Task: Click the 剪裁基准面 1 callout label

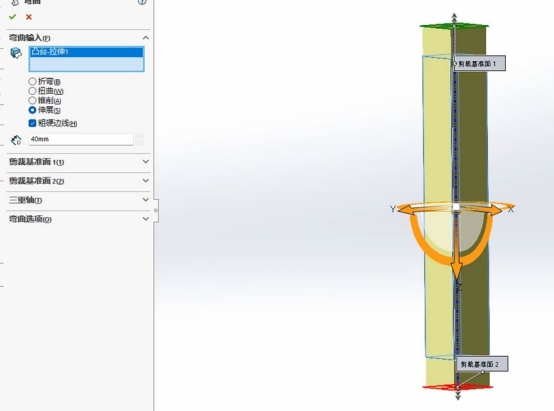Action: pyautogui.click(x=479, y=64)
